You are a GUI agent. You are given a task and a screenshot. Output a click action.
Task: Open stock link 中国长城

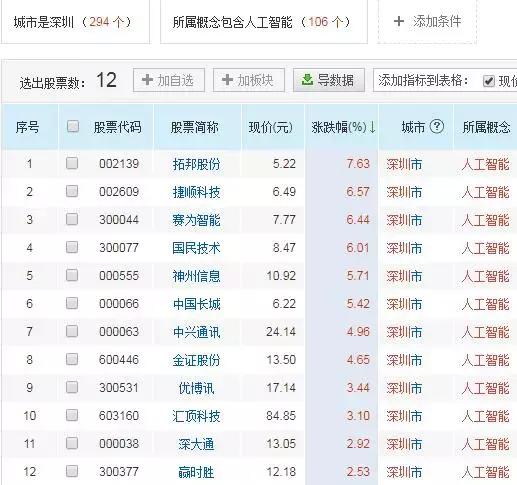coord(196,304)
